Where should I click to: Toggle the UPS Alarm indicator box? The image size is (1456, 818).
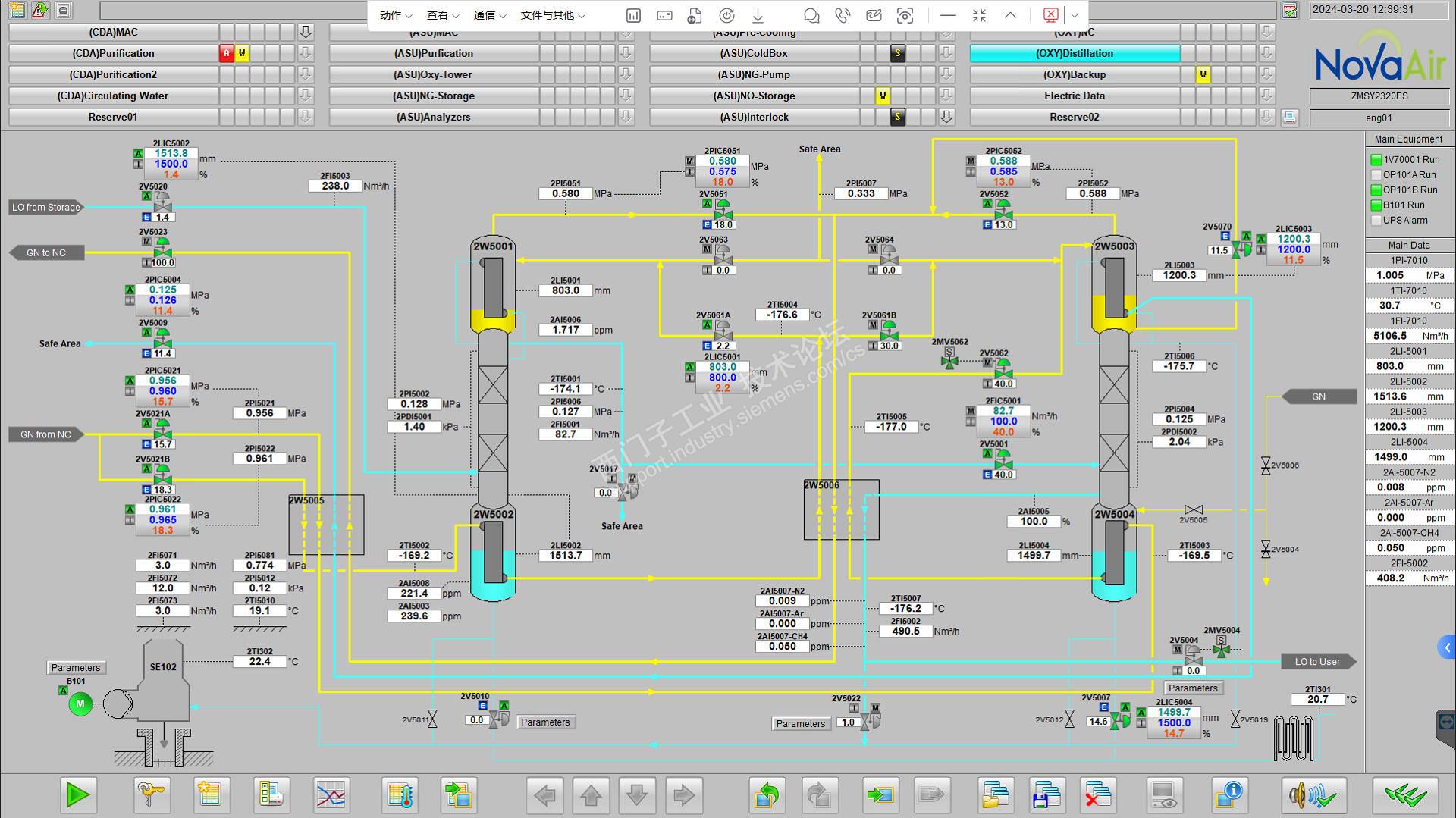tap(1376, 221)
